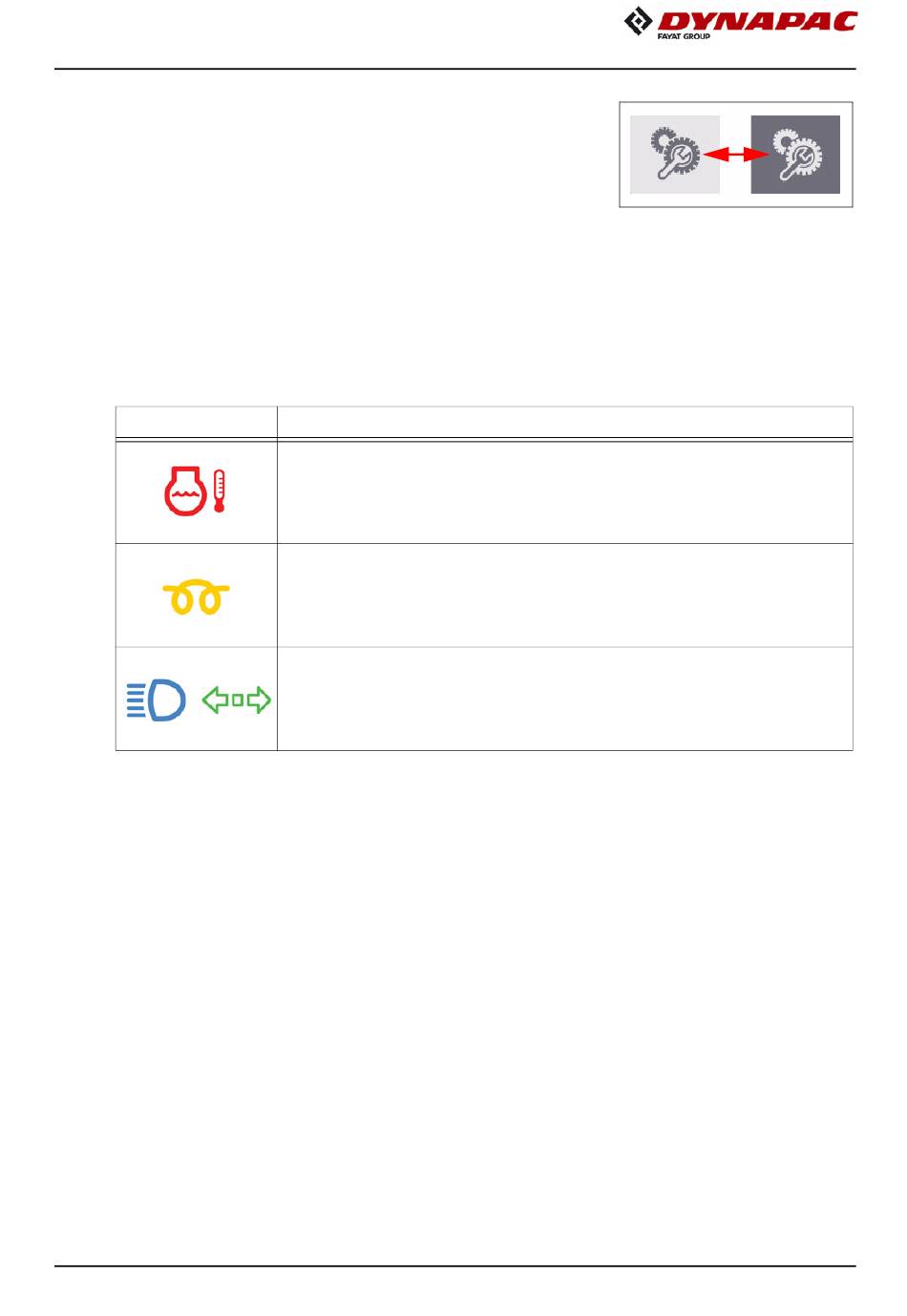Screen dimensions: 907x1316
Task: Click the right green arrow of the indicator
Action: point(260,700)
